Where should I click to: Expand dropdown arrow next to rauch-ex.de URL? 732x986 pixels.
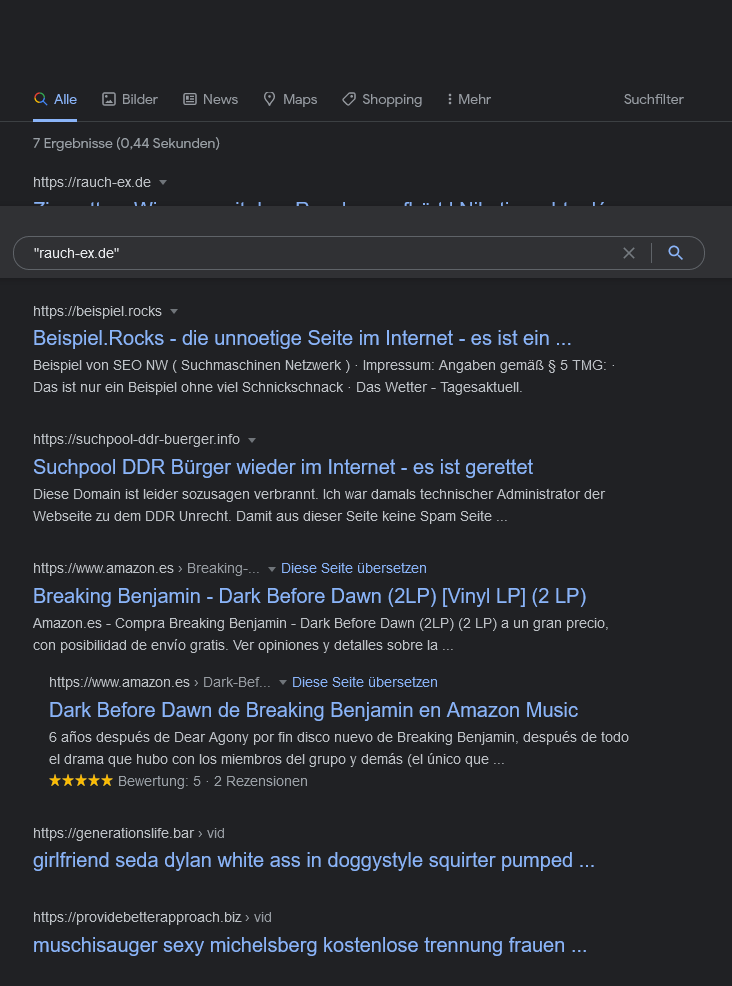[163, 182]
